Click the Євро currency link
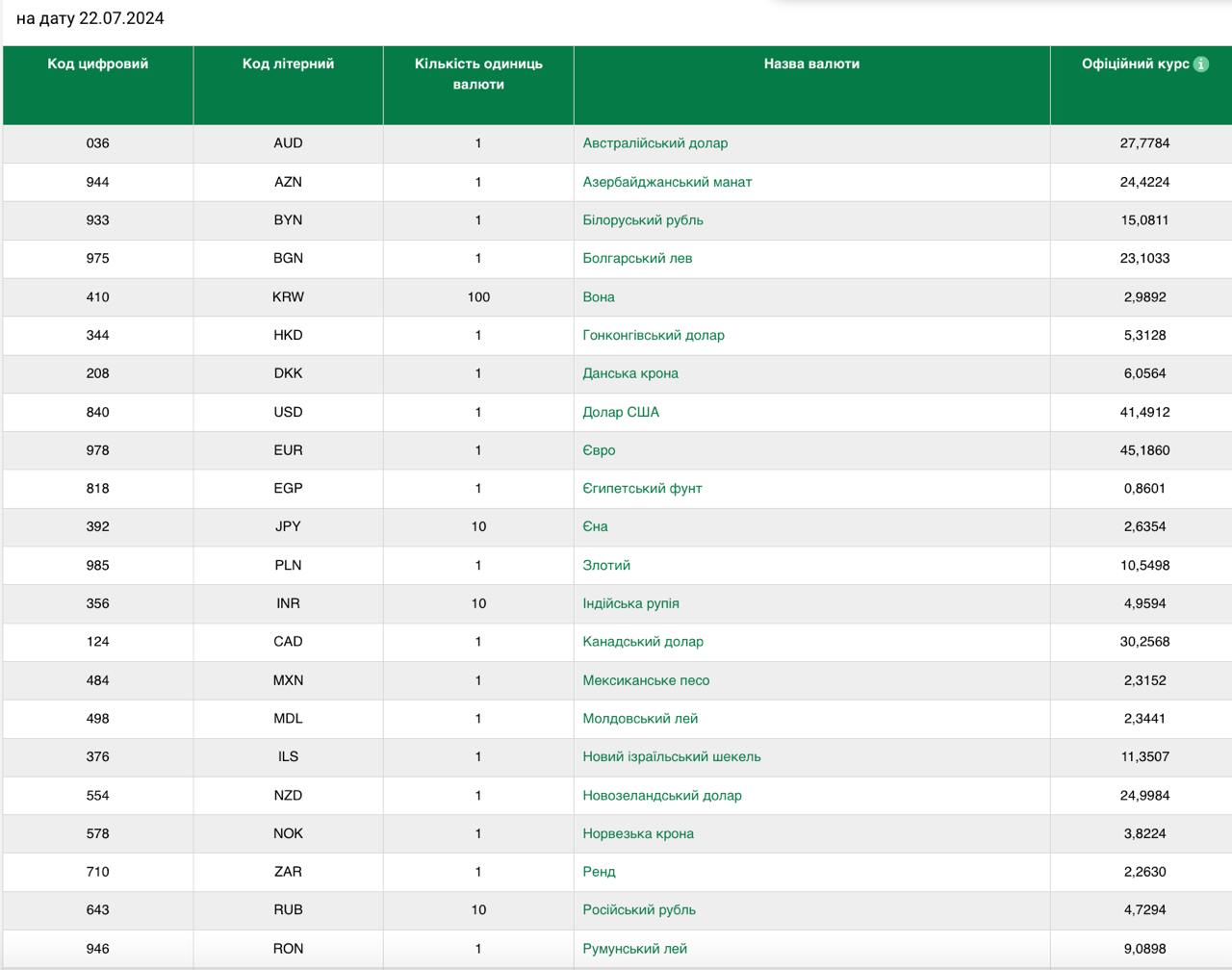Viewport: 1232px width, 970px height. click(599, 450)
